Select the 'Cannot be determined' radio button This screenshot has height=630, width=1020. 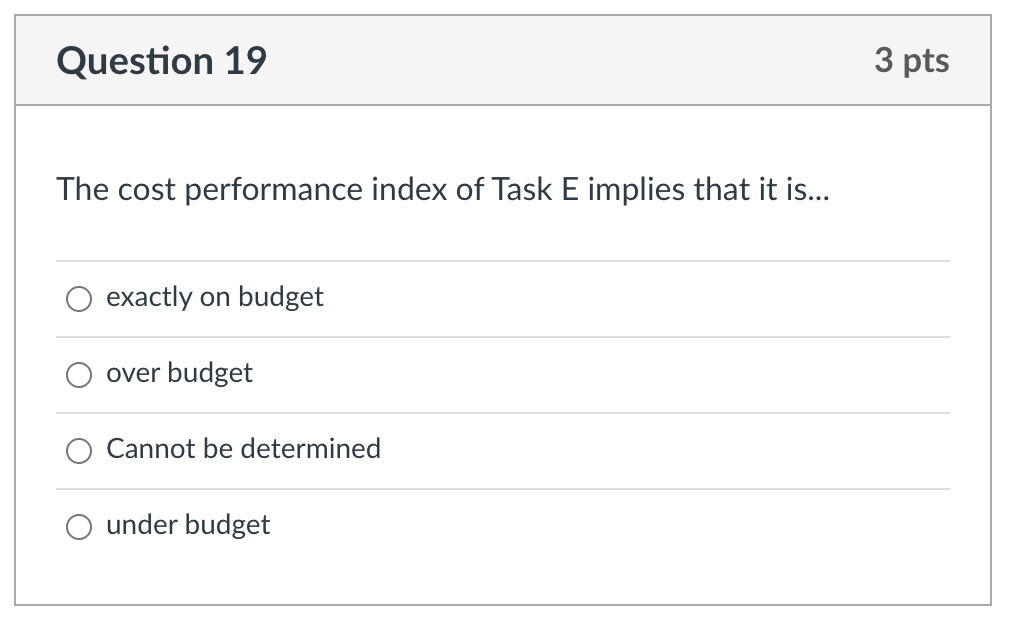coord(79,450)
